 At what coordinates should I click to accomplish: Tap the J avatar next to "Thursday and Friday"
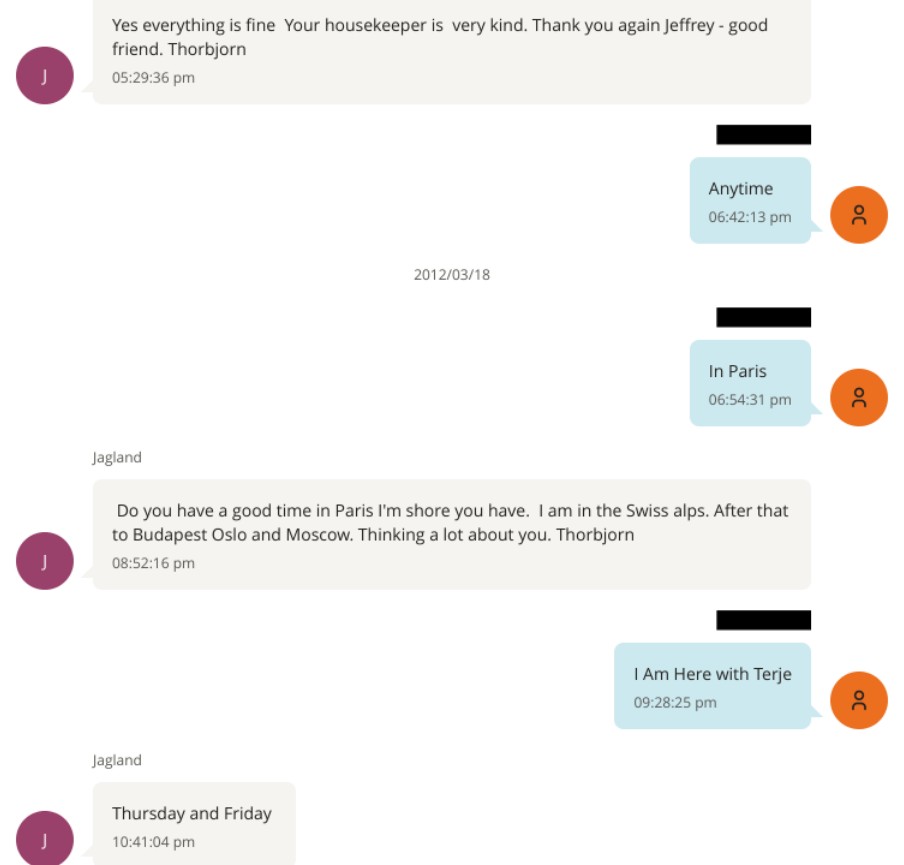[x=45, y=839]
